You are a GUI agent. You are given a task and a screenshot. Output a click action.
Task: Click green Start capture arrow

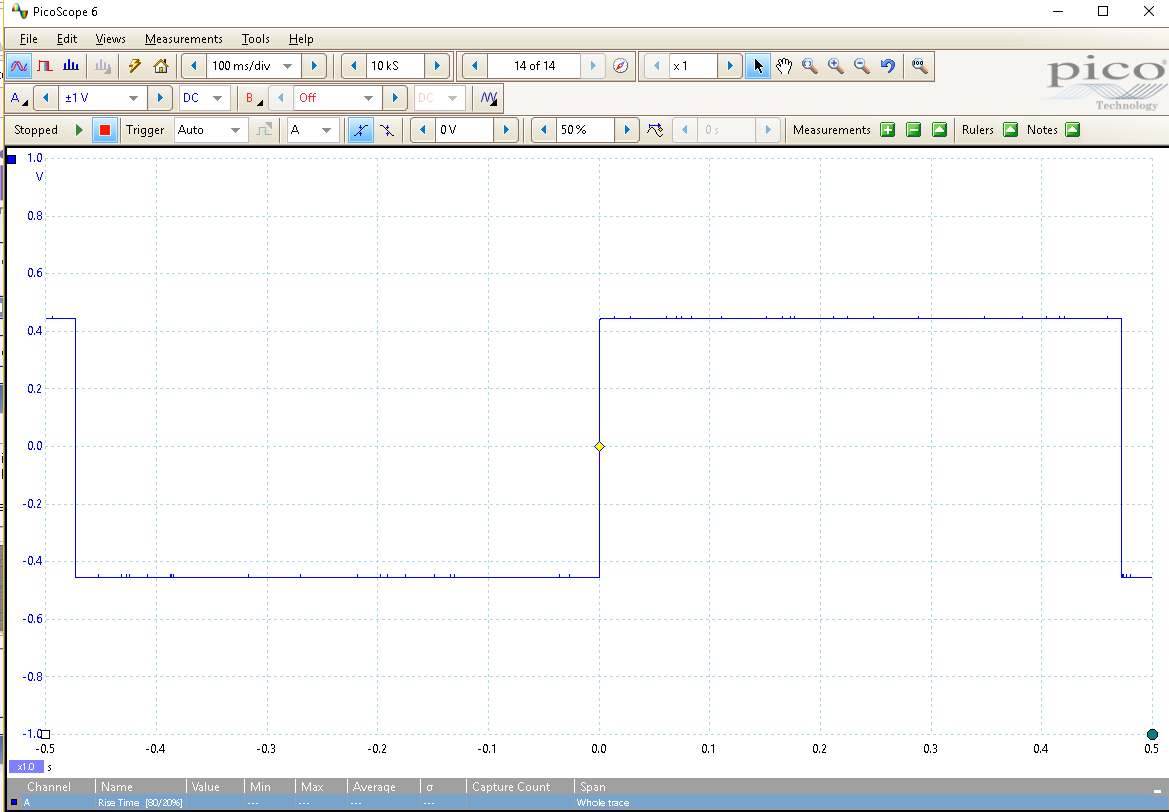coord(79,130)
